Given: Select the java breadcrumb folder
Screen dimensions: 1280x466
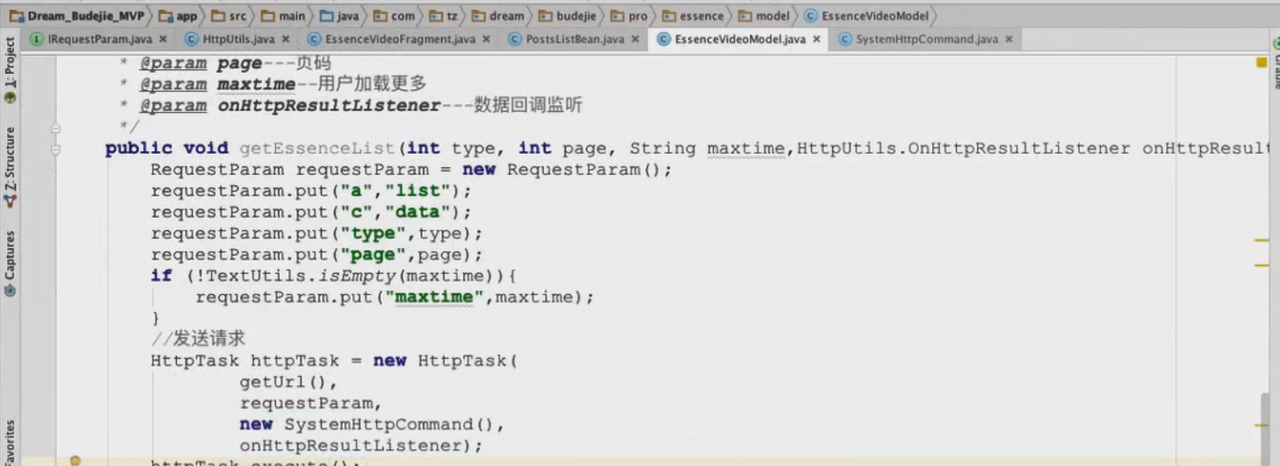Looking at the screenshot, I should tap(340, 16).
